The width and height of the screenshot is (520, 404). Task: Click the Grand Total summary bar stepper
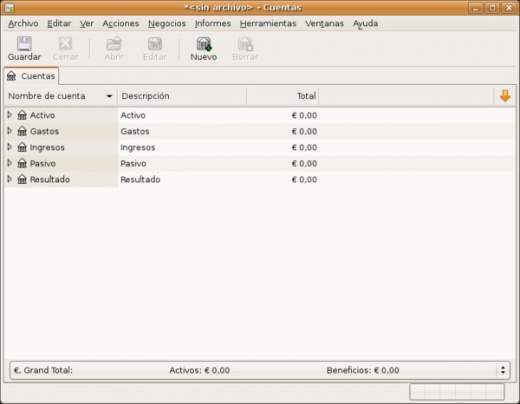503,370
